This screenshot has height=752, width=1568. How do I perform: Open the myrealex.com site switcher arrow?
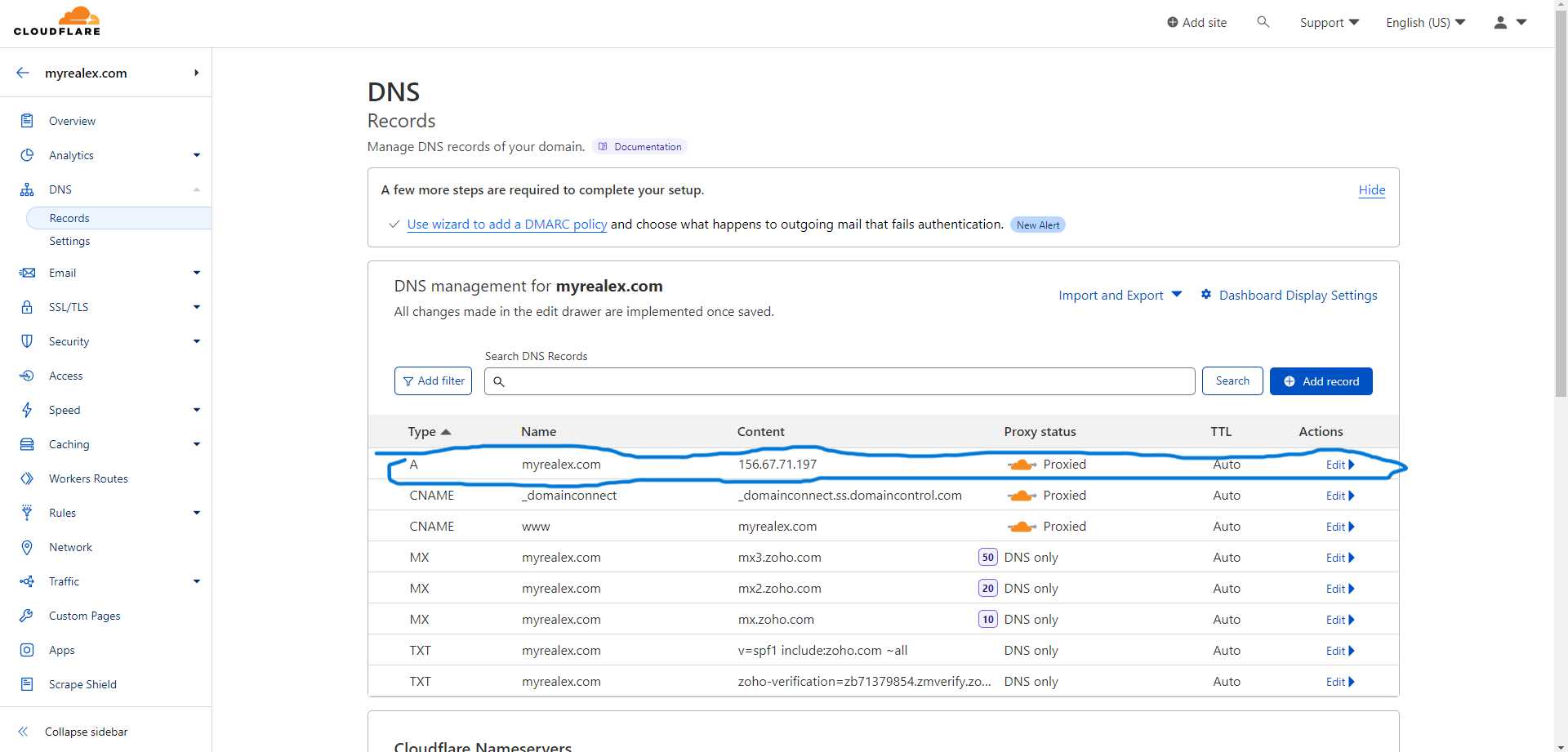(x=197, y=73)
